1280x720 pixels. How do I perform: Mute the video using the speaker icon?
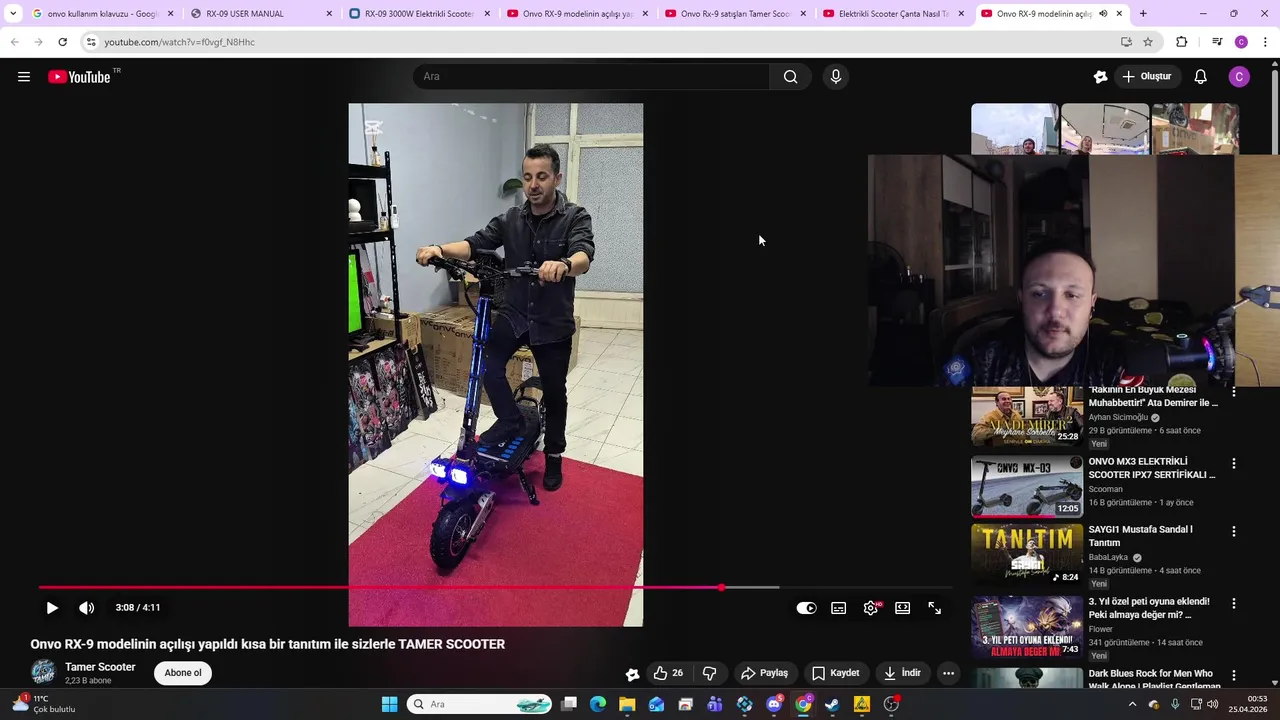coord(87,608)
